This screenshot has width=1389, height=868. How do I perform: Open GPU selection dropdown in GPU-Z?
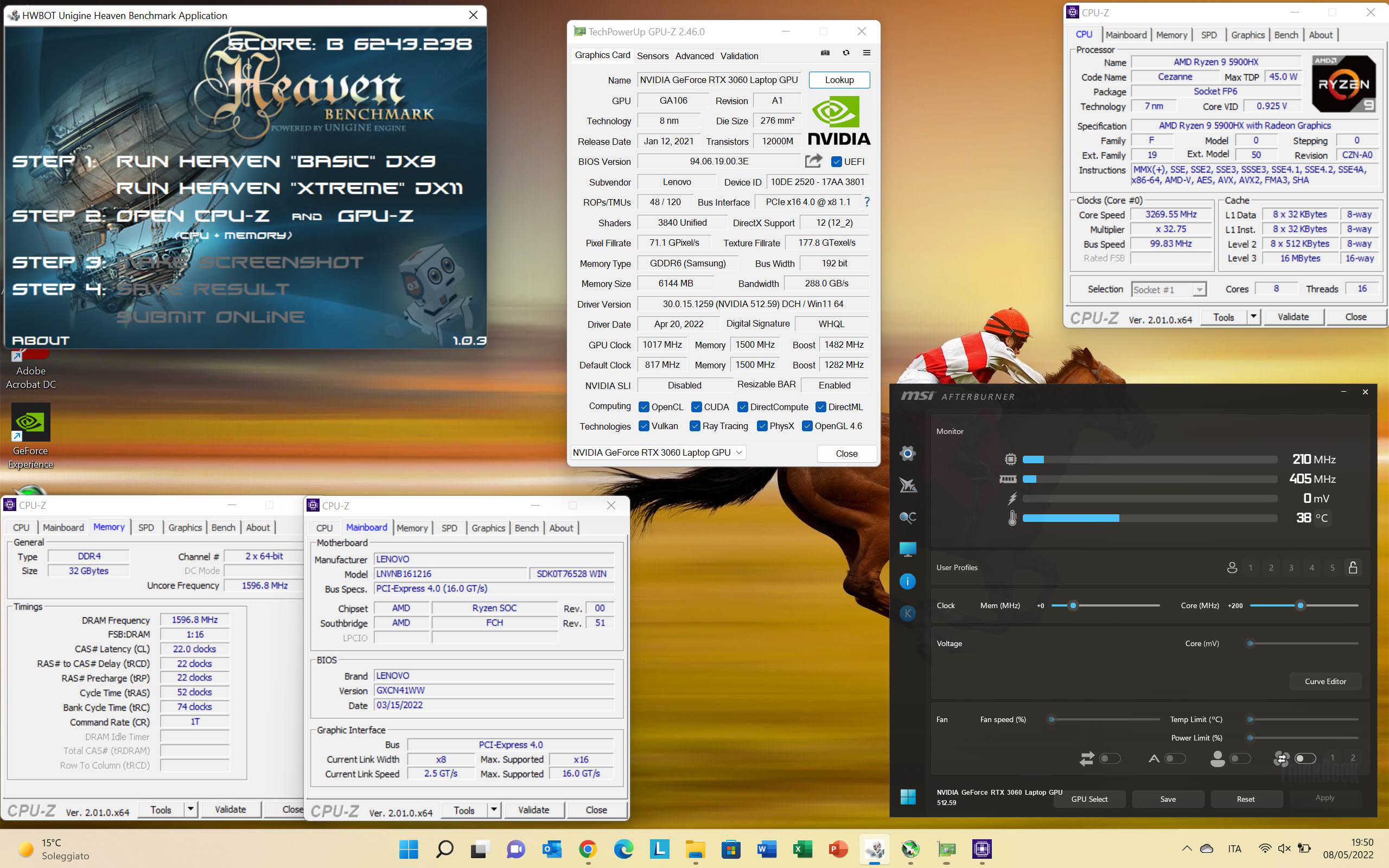(658, 452)
